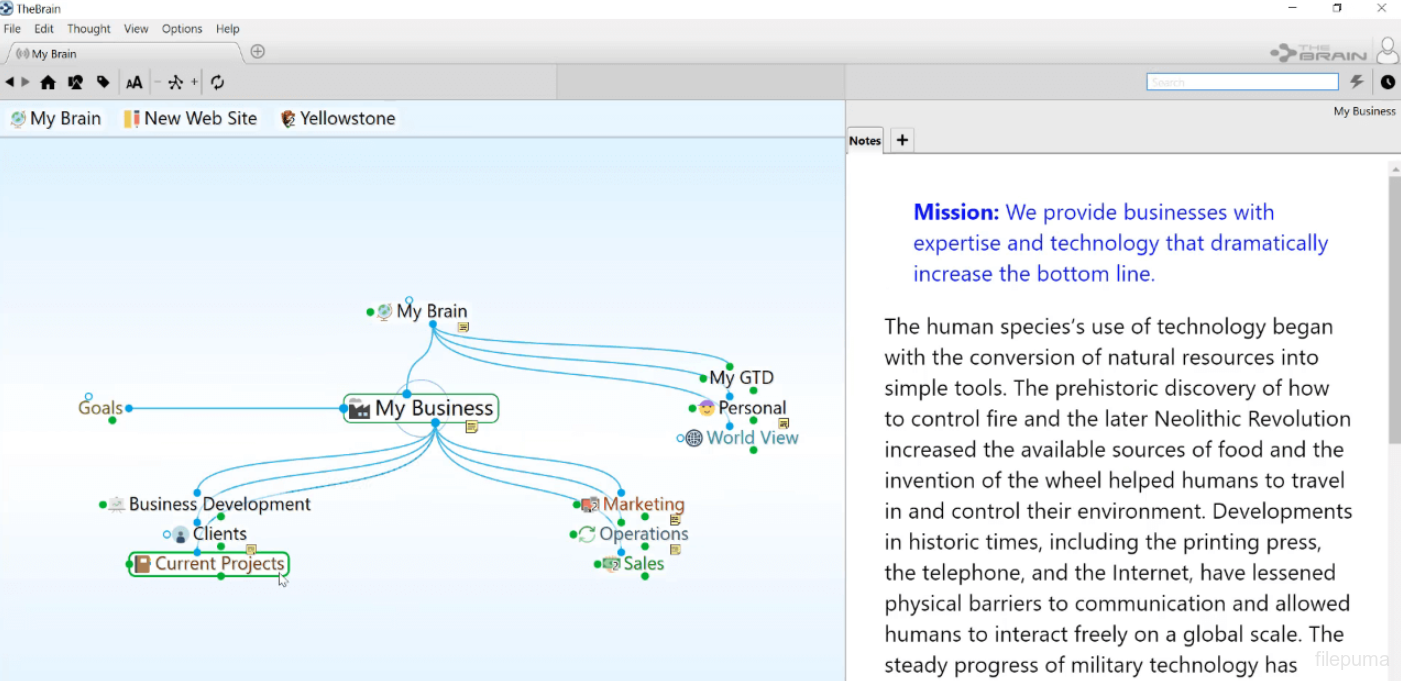Click the lightning bolt icon beside Search
Image resolution: width=1401 pixels, height=681 pixels.
[x=1357, y=82]
